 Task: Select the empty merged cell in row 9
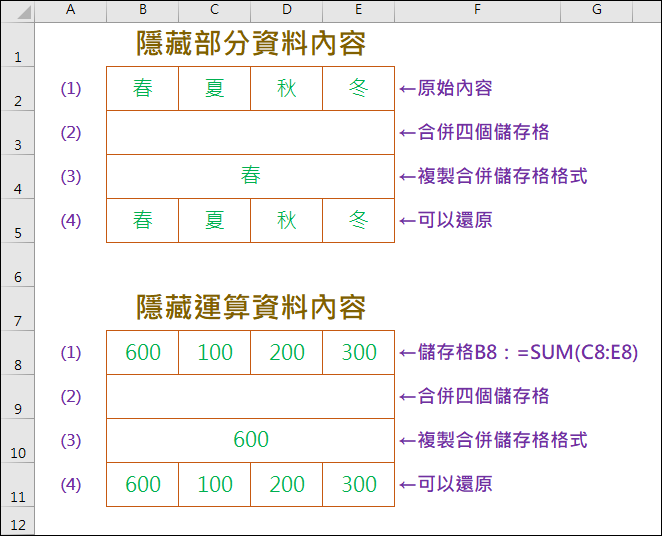pos(250,397)
